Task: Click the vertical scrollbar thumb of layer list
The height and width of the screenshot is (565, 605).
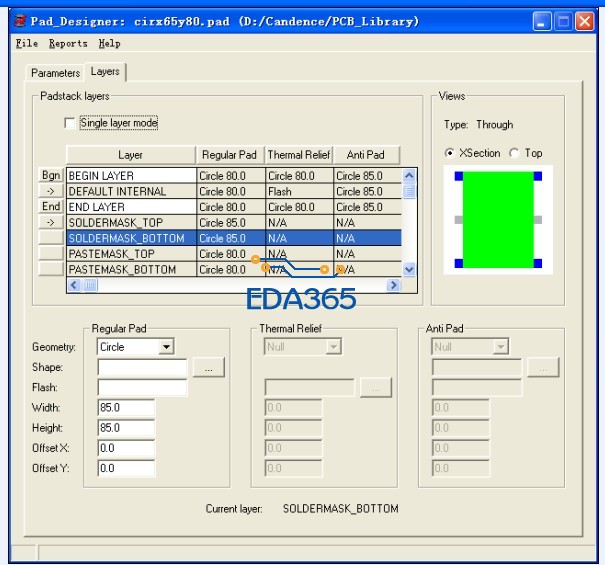Action: 409,191
